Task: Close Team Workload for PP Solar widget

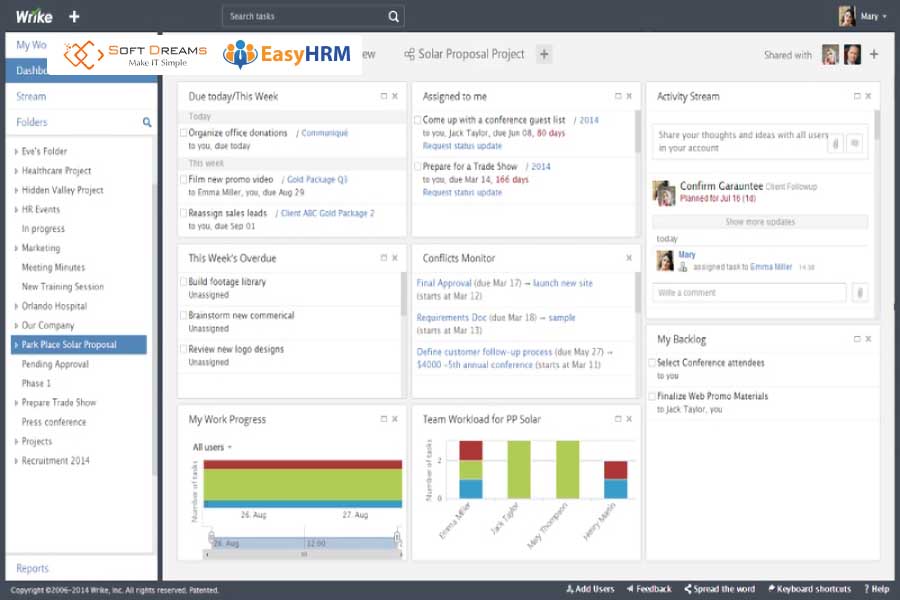Action: (x=629, y=419)
